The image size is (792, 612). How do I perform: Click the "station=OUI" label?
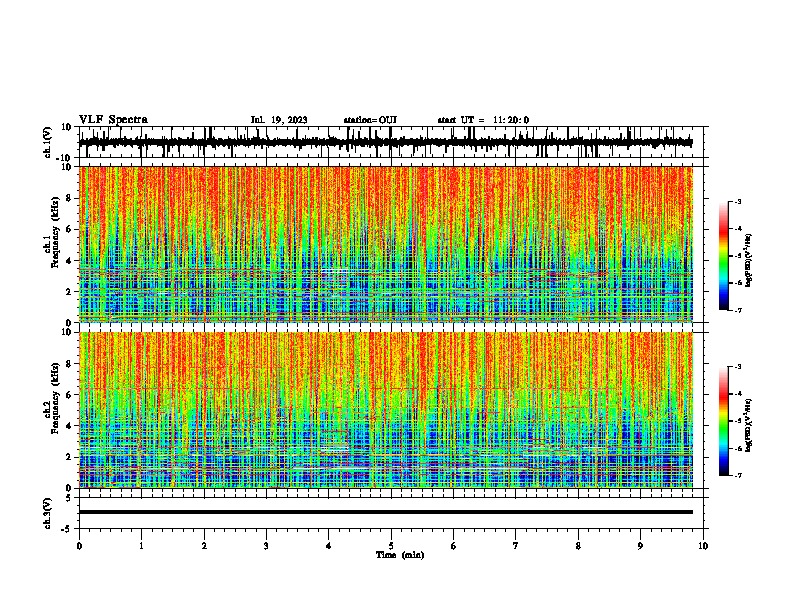coord(370,120)
